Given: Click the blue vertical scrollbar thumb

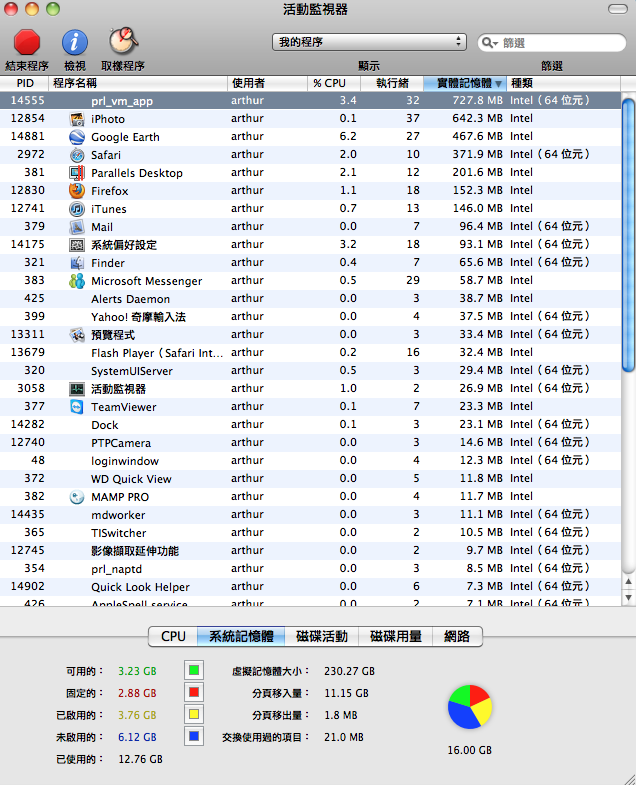Looking at the screenshot, I should [x=628, y=235].
